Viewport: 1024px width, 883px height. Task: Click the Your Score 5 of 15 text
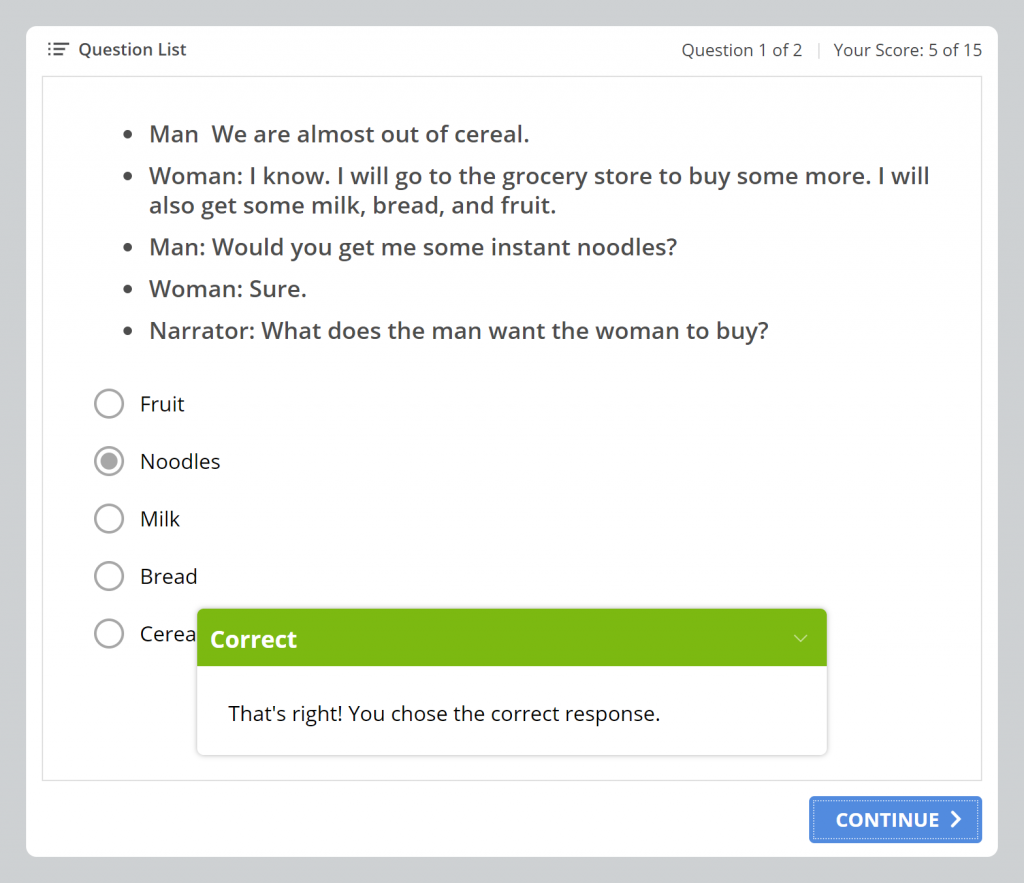tap(907, 50)
